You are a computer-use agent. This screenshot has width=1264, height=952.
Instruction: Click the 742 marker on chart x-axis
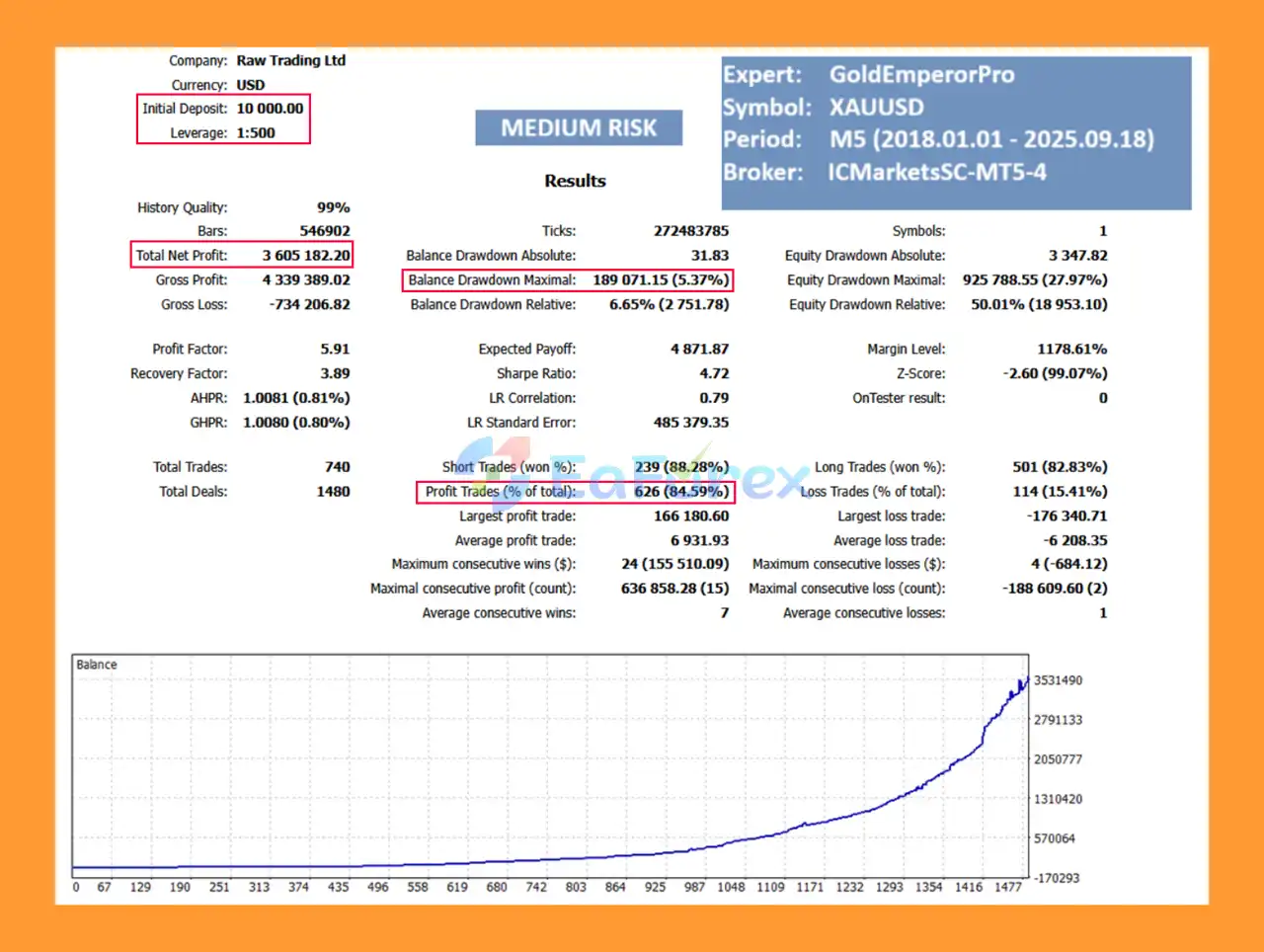[536, 887]
